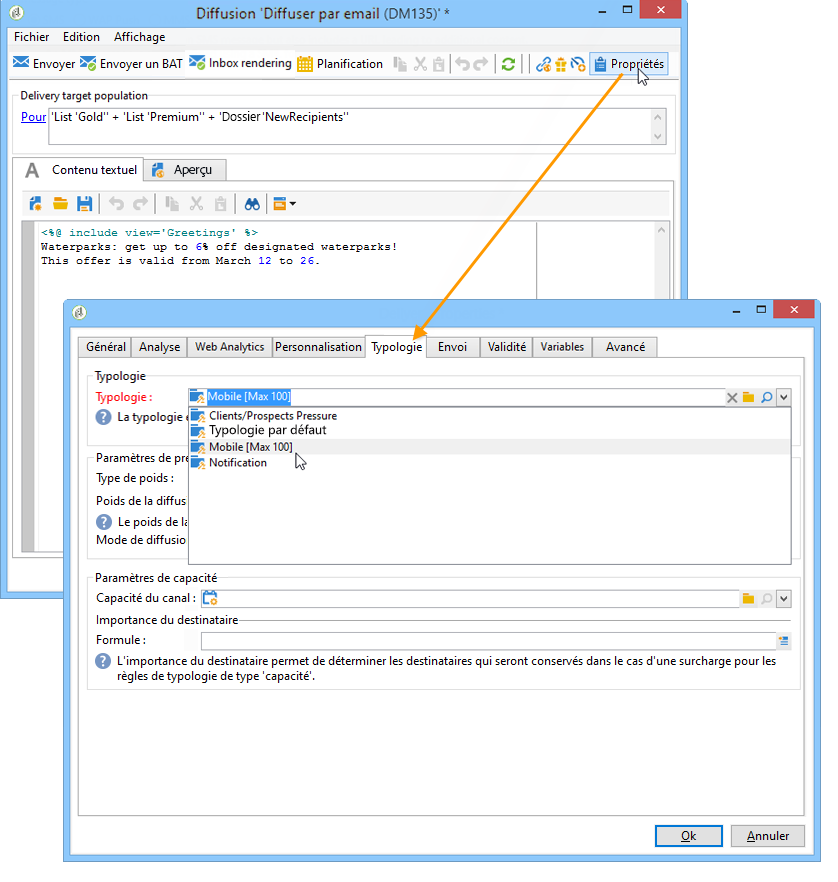Click the seed/refresh gear icon beside Propriétés
This screenshot has height=882, width=838.
point(578,64)
